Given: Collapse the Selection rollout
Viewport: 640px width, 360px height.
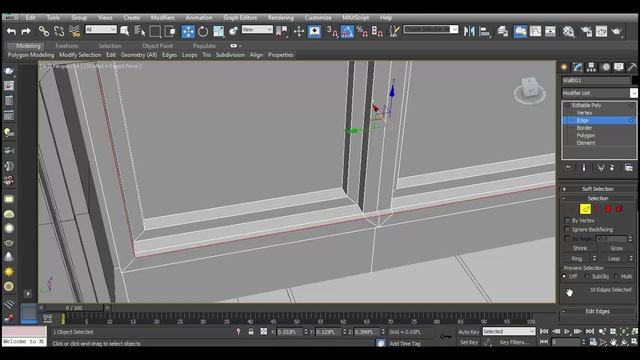Looking at the screenshot, I should pyautogui.click(x=598, y=198).
